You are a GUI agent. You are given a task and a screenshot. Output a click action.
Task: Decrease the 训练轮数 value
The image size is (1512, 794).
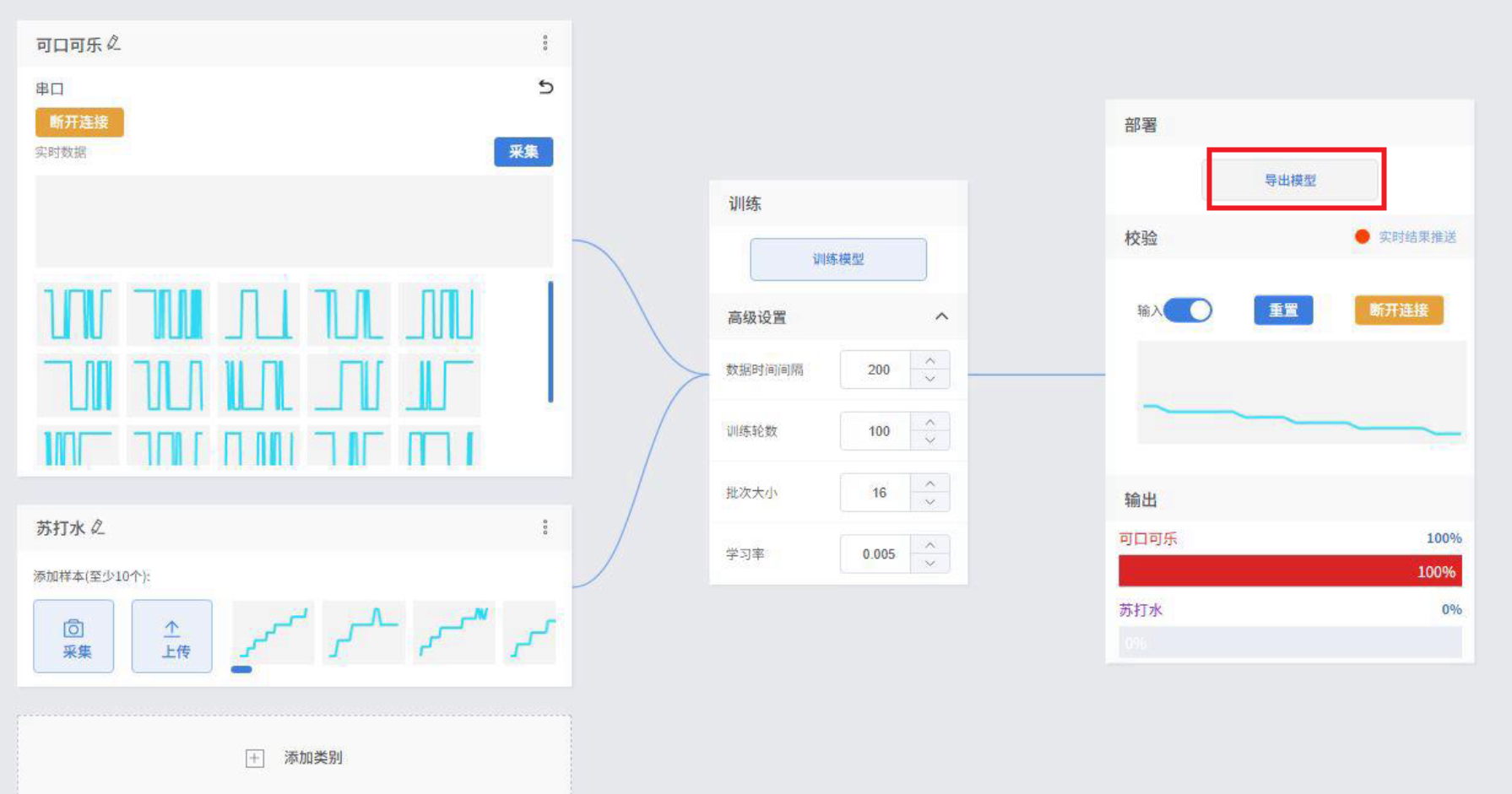(x=930, y=440)
